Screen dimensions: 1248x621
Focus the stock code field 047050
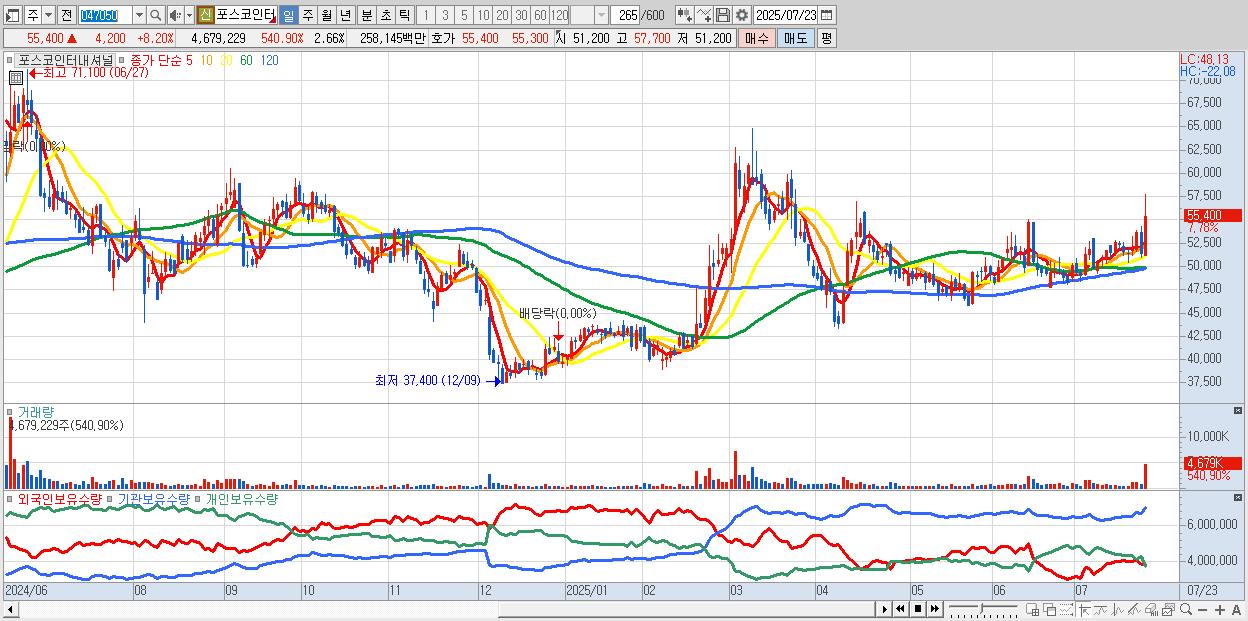(x=105, y=15)
